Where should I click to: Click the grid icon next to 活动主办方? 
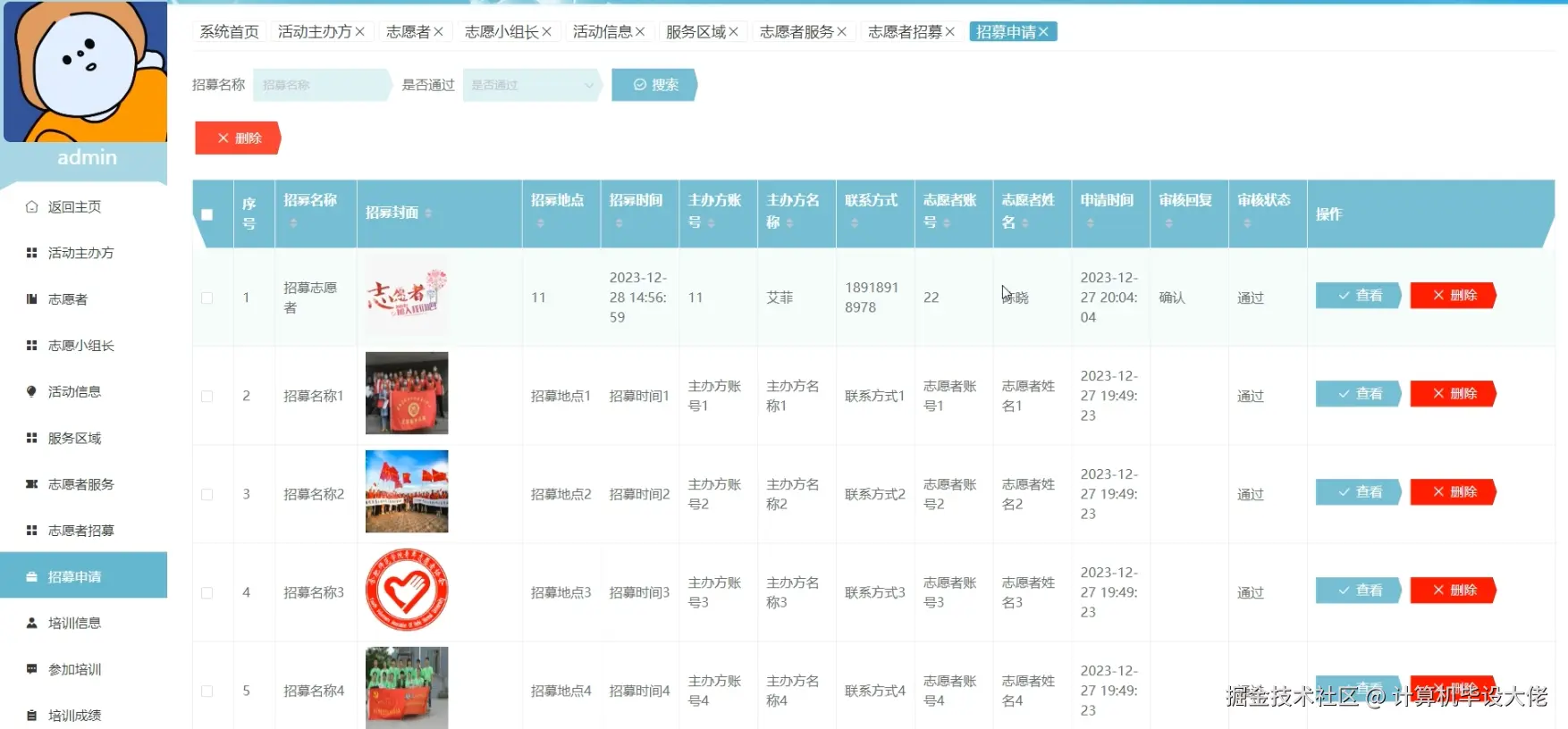point(32,253)
